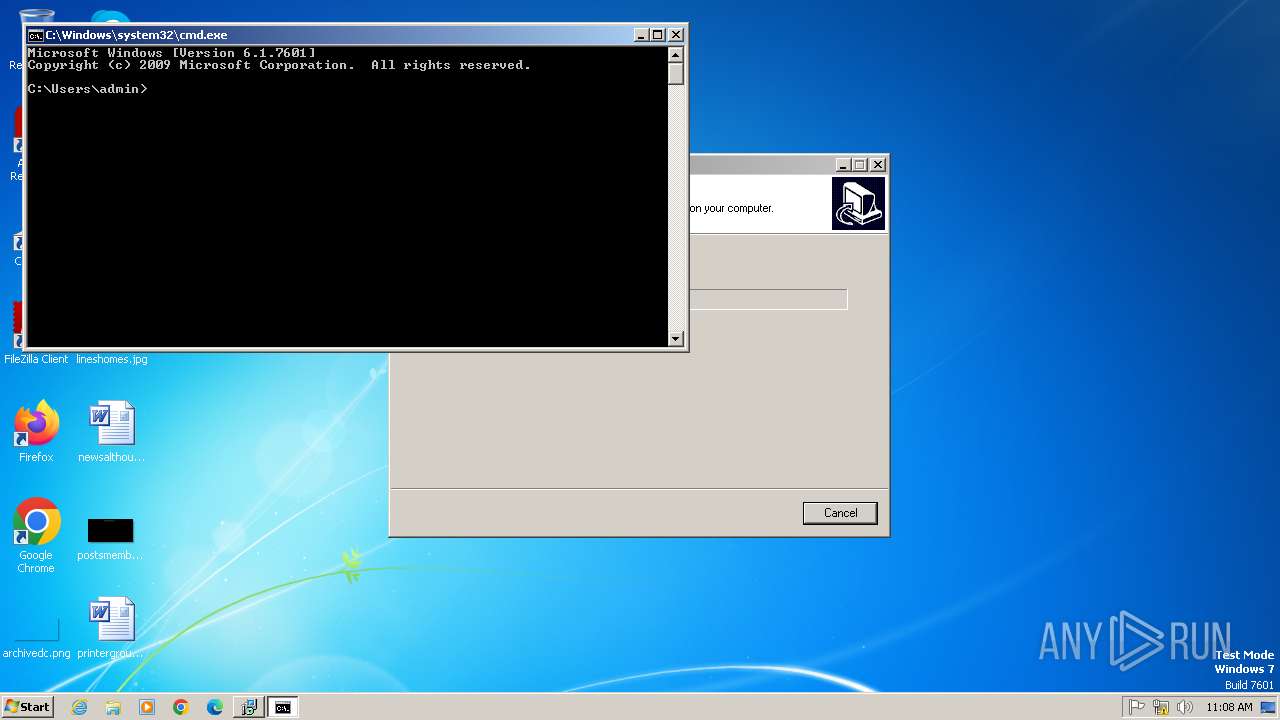Select the Google Chrome desktop shortcut

36,536
